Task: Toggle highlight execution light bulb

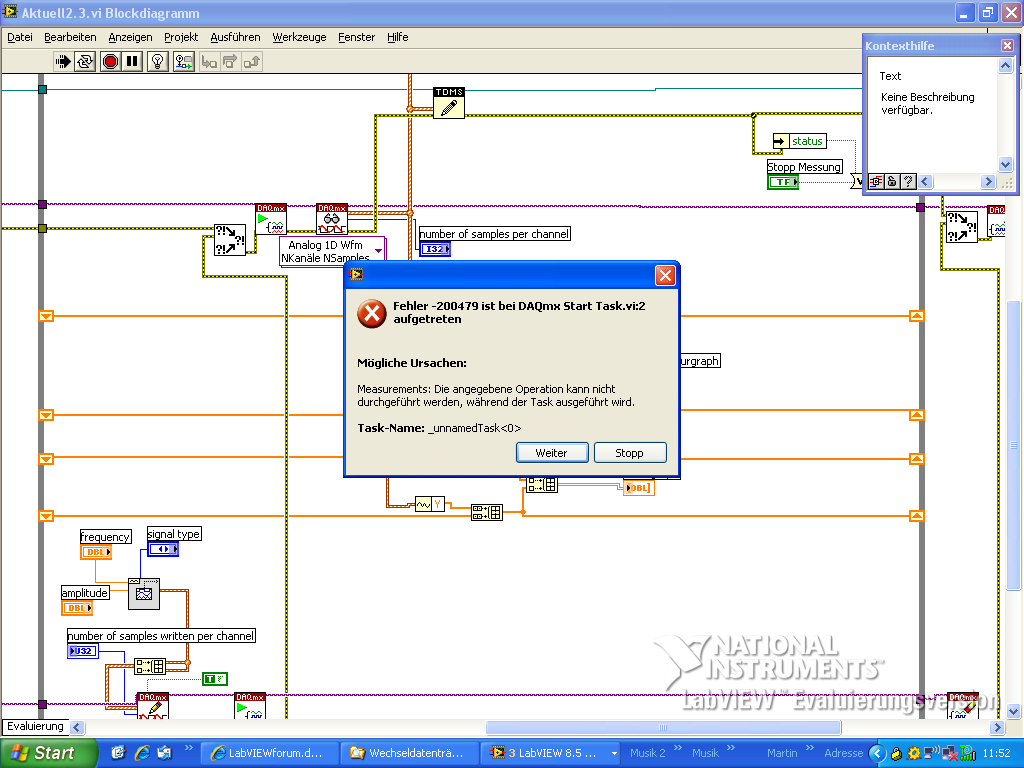Action: 157,61
